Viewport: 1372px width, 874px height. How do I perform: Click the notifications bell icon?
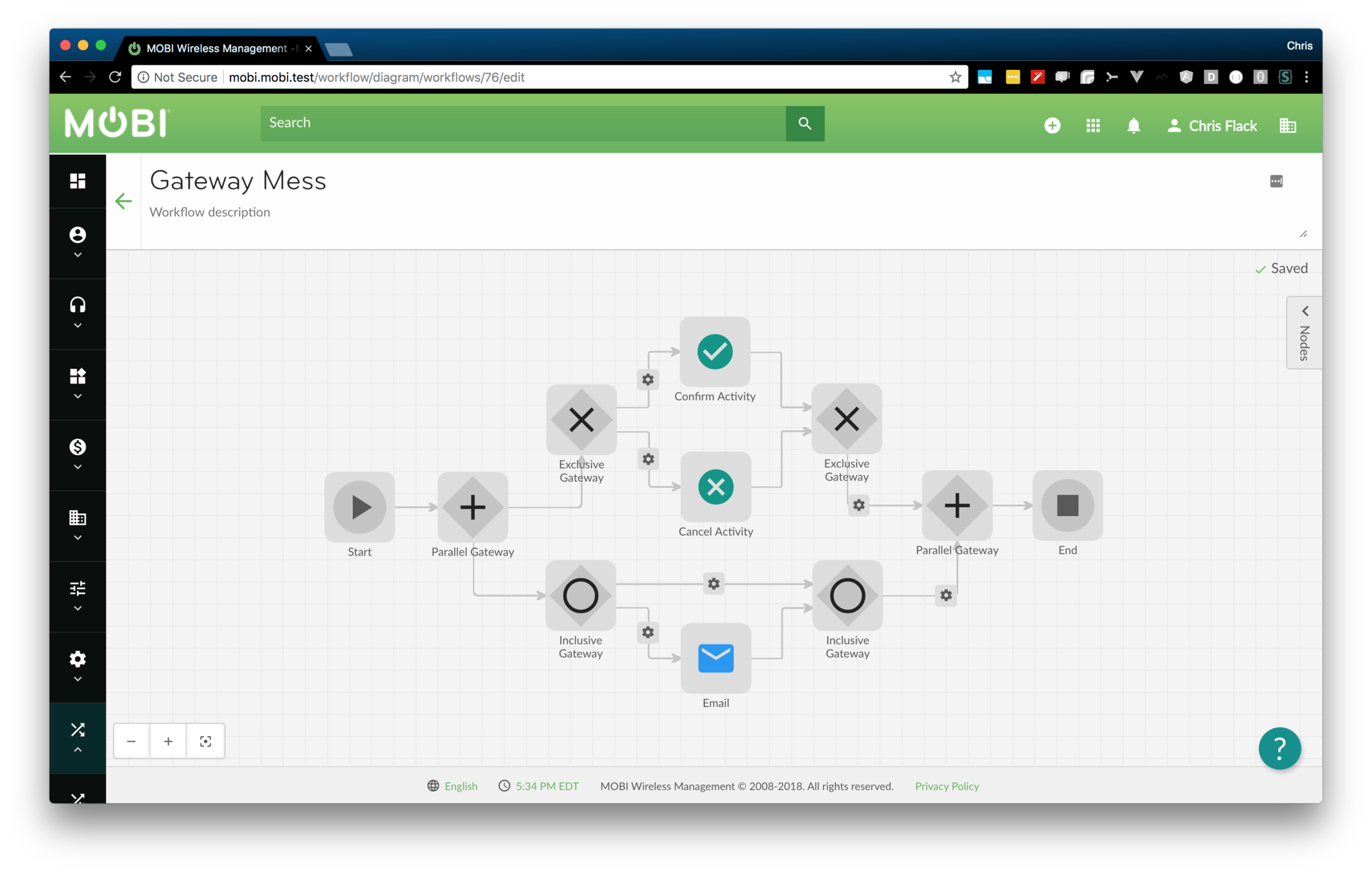click(x=1133, y=126)
